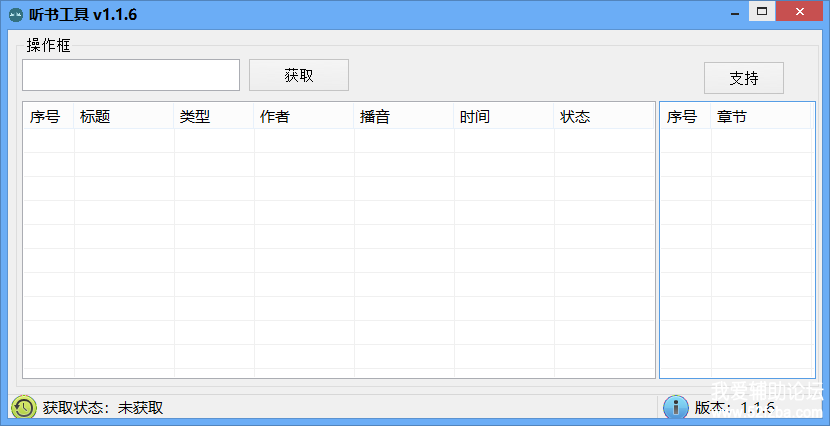Image resolution: width=830 pixels, height=426 pixels.
Task: Click the 操作框 group label
Action: (48, 46)
